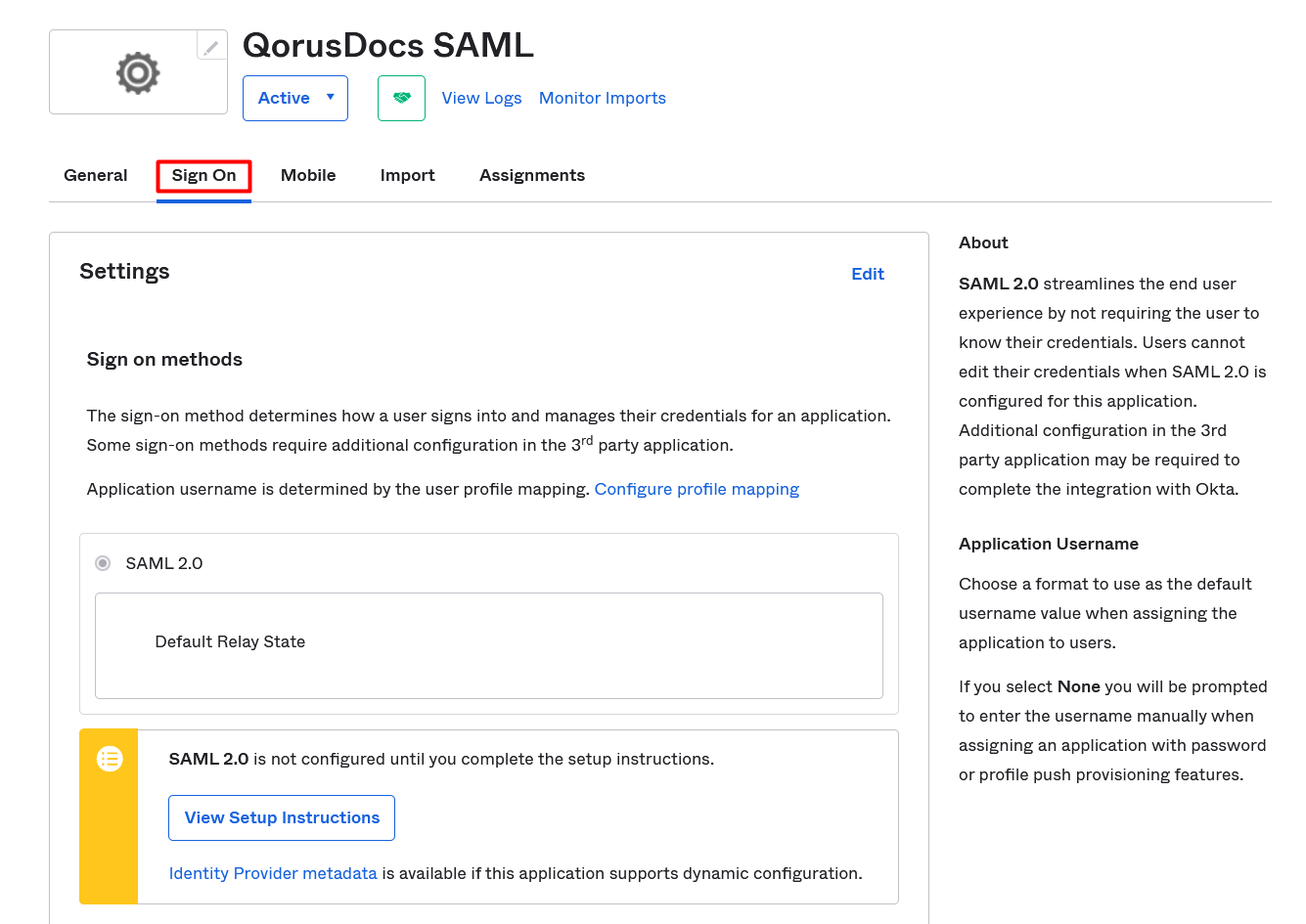Open the Identity Provider metadata link
The width and height of the screenshot is (1306, 924).
273,873
